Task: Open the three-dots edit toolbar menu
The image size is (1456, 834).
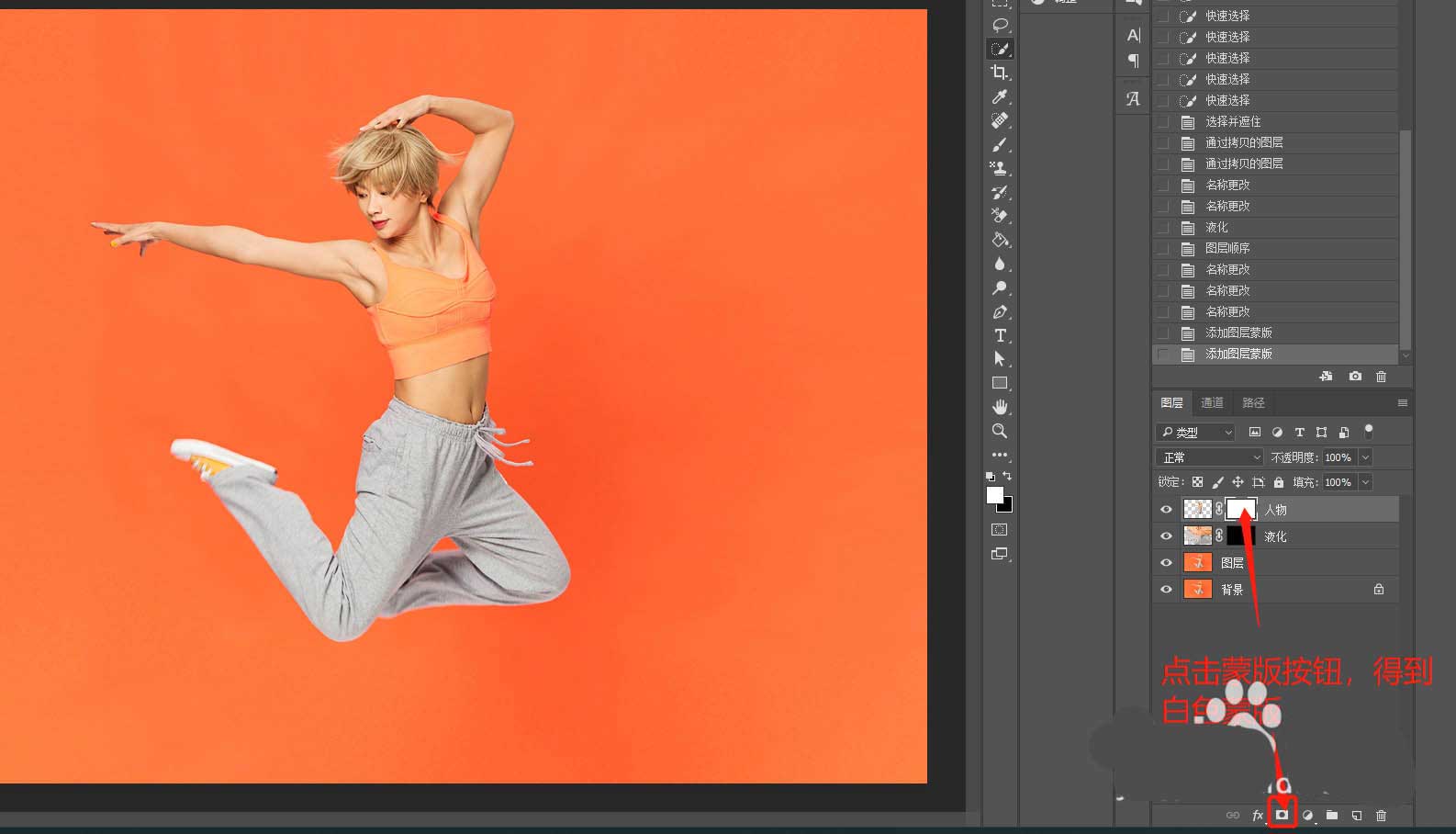Action: coord(1000,455)
